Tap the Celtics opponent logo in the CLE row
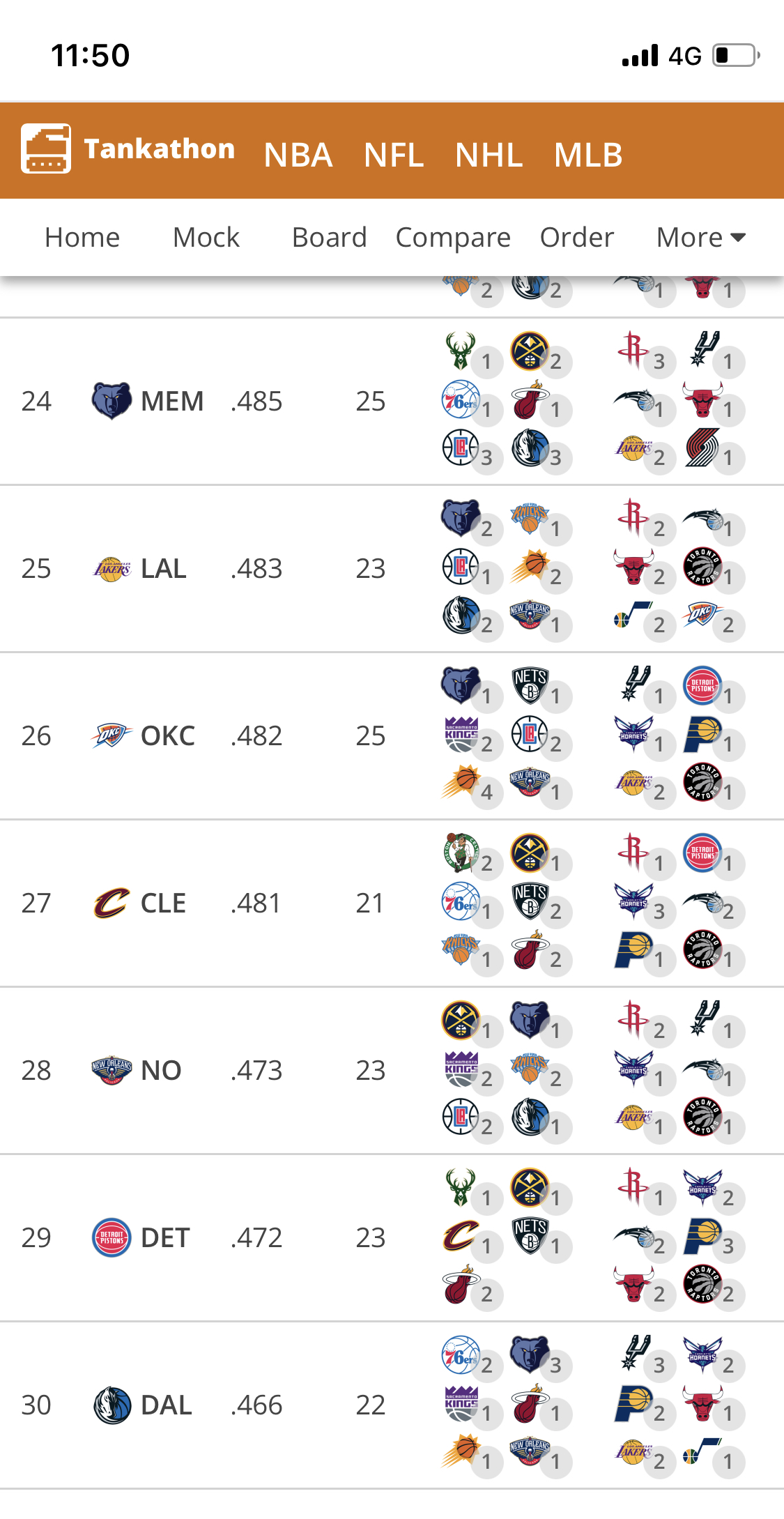This screenshot has height=1519, width=784. click(461, 852)
